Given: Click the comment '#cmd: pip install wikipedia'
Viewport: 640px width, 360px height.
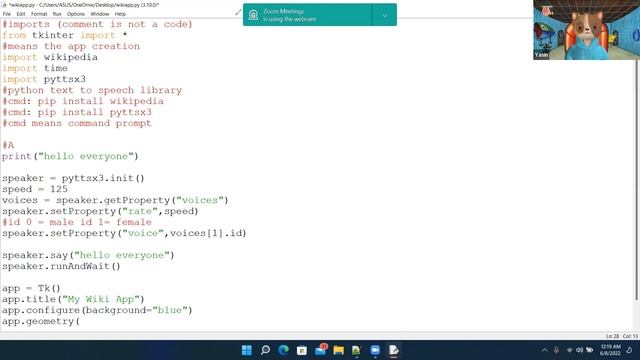Looking at the screenshot, I should pyautogui.click(x=83, y=101).
